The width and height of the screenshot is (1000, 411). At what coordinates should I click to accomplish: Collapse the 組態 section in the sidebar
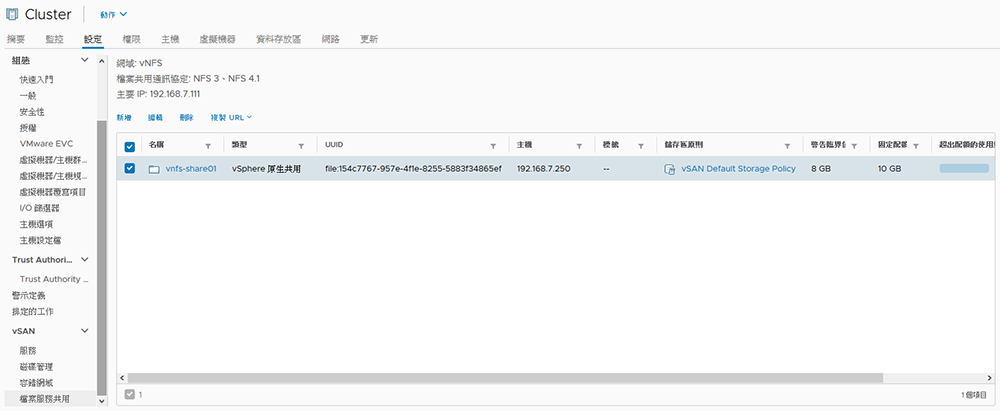[x=85, y=61]
